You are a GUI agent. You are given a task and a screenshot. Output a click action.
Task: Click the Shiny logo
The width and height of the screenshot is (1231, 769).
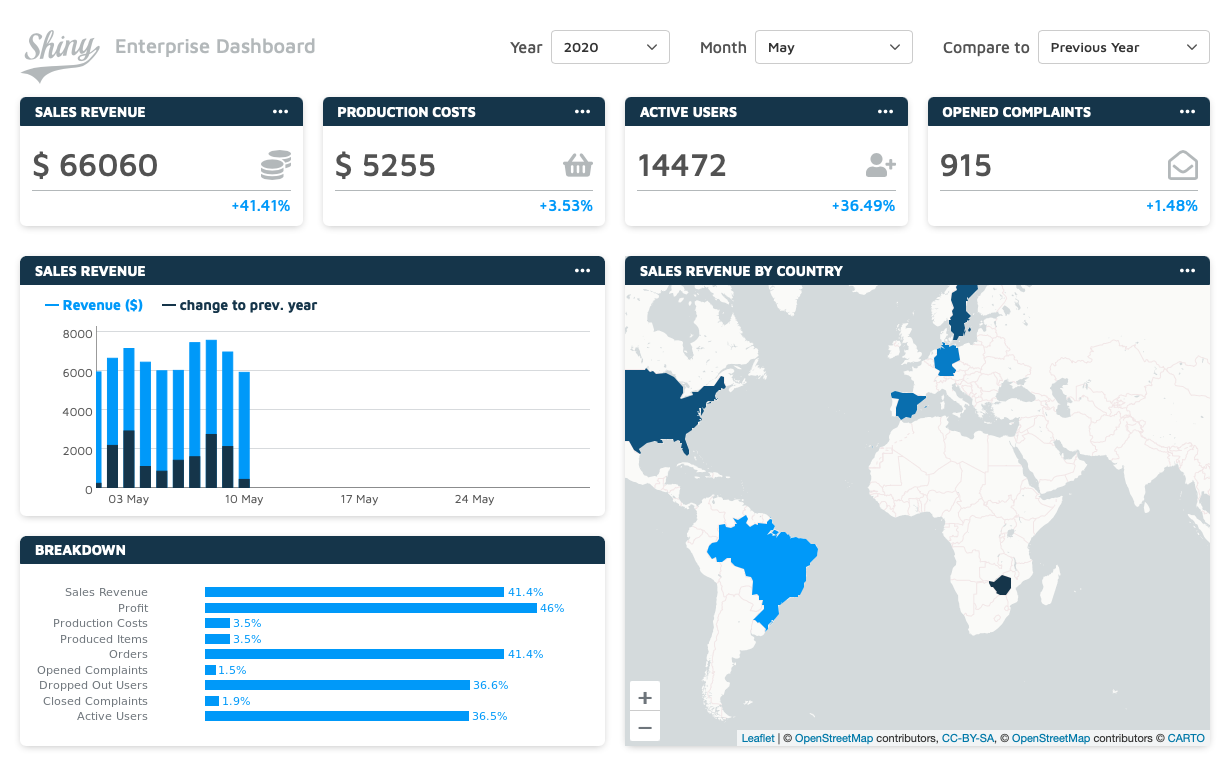61,55
